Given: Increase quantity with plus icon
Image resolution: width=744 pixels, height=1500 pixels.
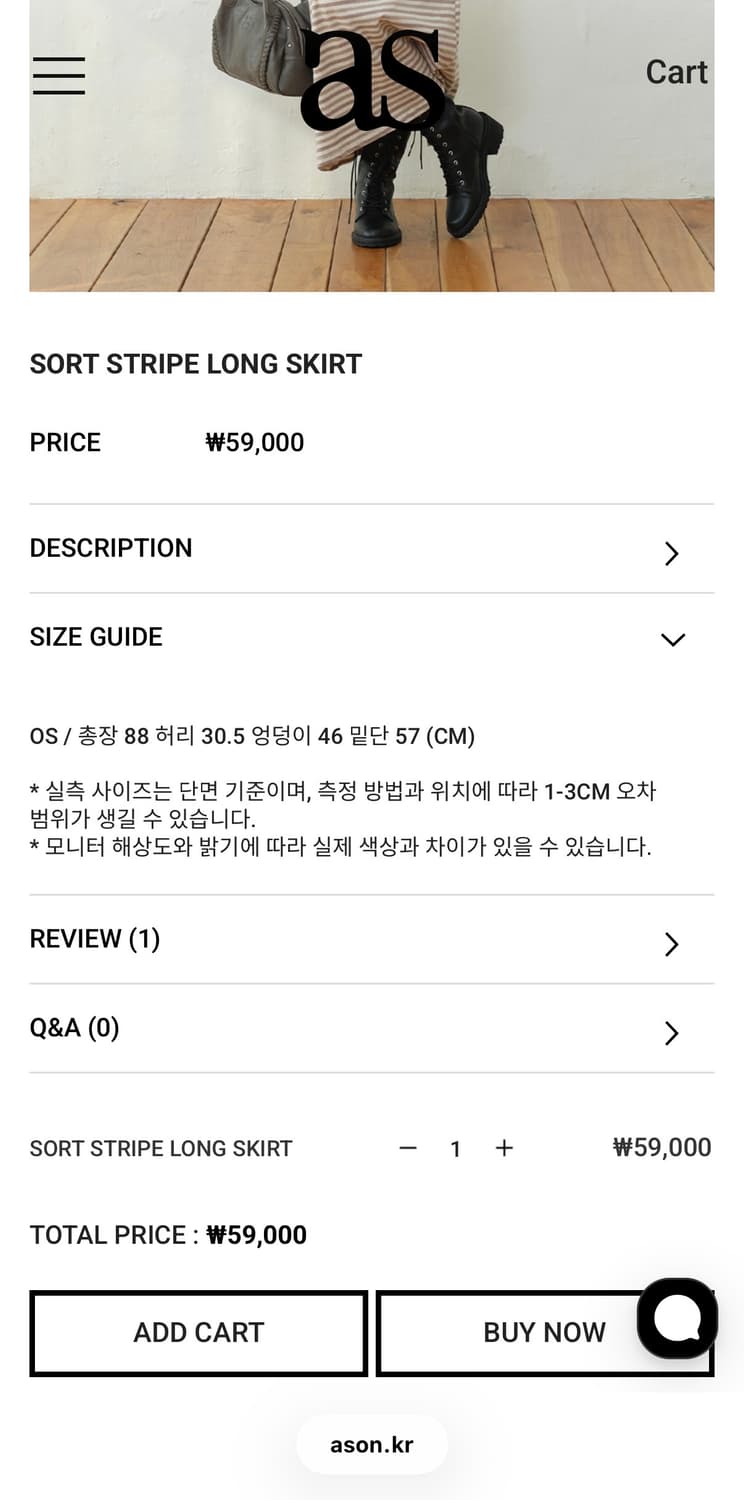Looking at the screenshot, I should tap(504, 1148).
